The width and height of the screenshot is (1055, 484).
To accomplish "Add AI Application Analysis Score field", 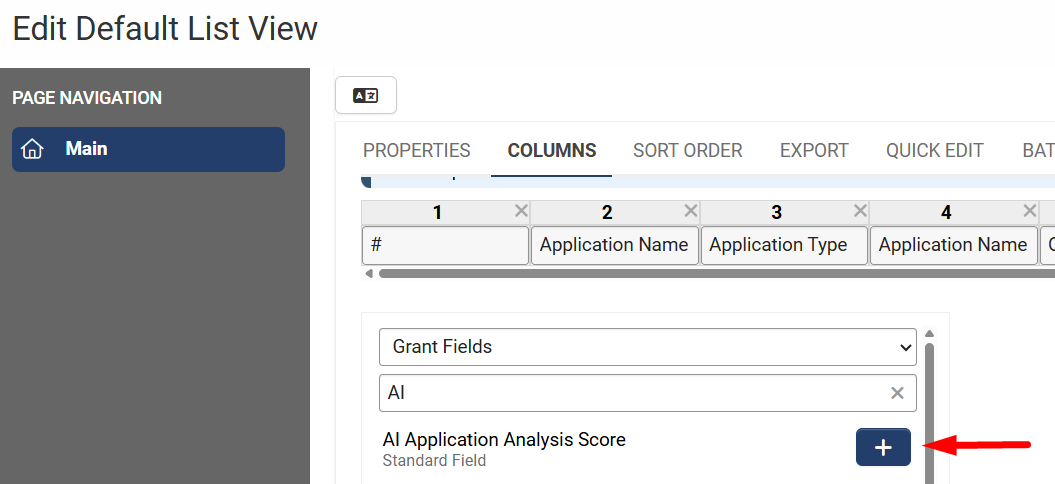I will point(883,447).
